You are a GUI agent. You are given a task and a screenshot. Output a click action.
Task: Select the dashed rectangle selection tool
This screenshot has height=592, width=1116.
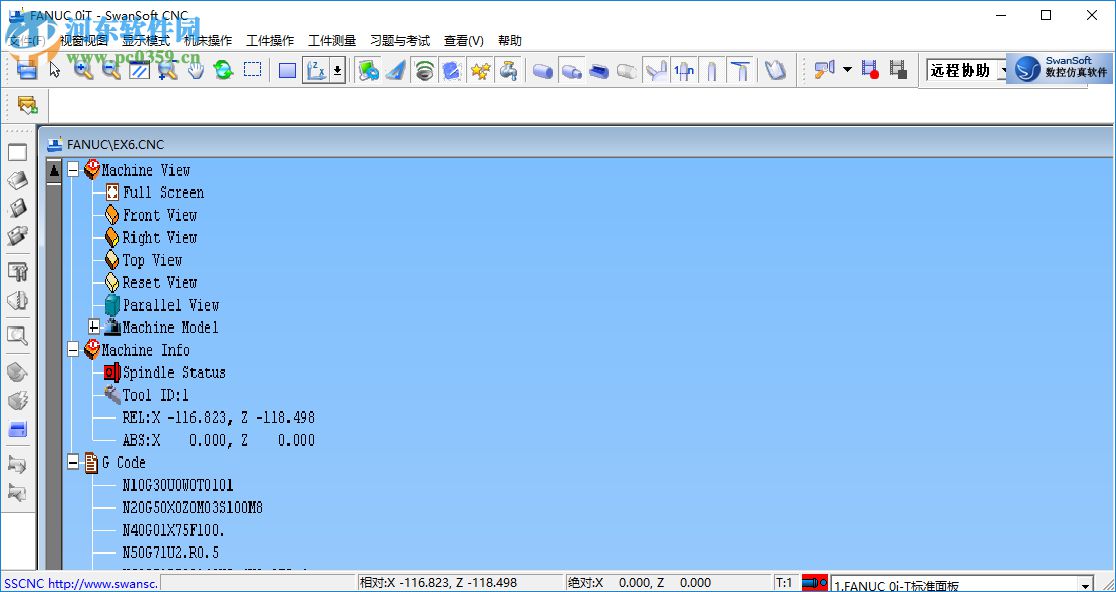(x=252, y=69)
